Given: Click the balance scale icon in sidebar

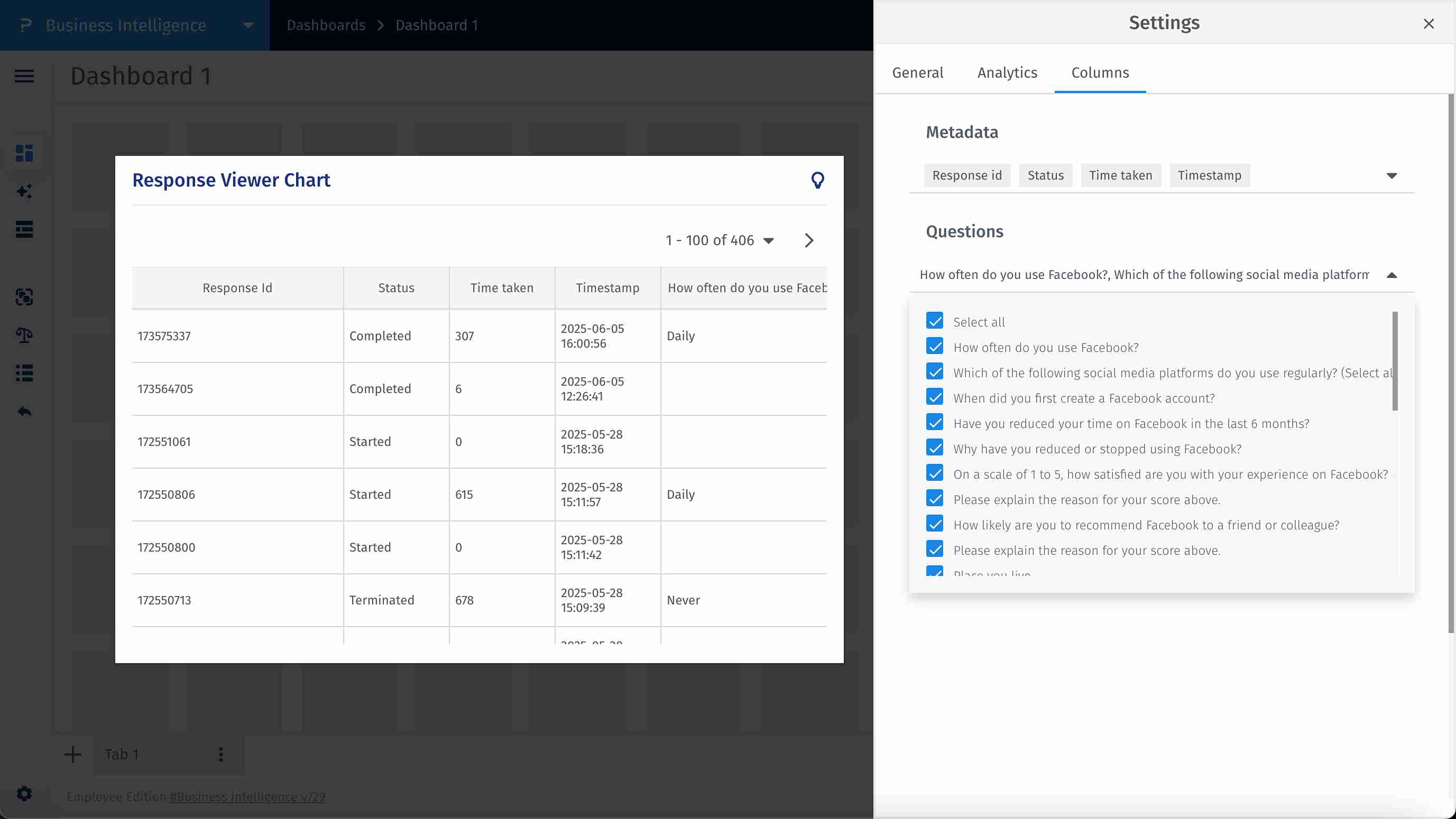Looking at the screenshot, I should pyautogui.click(x=24, y=335).
